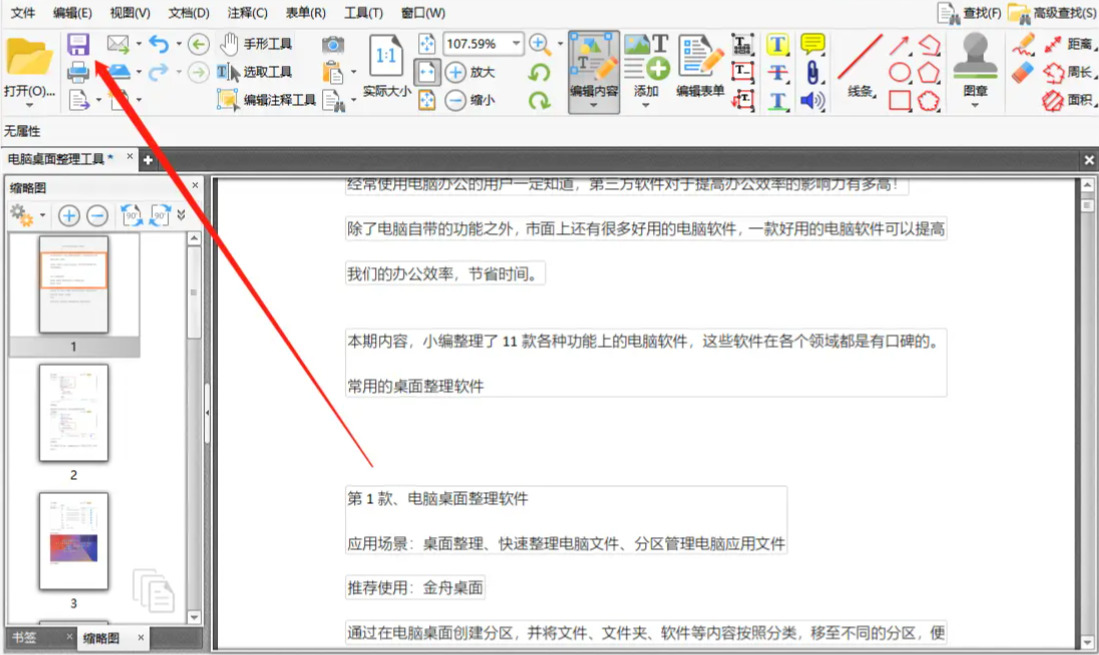Open the 注释(C) menu
1099x655 pixels.
(x=247, y=13)
